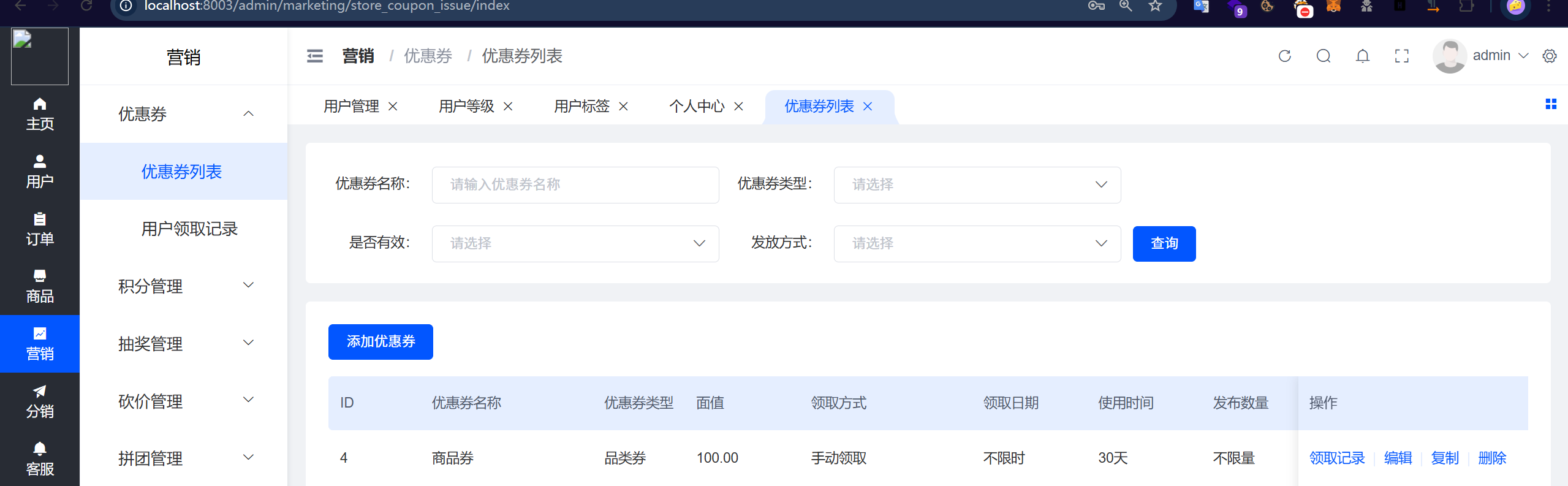Click the 手动领取 cell
This screenshot has width=1568, height=486.
point(839,458)
